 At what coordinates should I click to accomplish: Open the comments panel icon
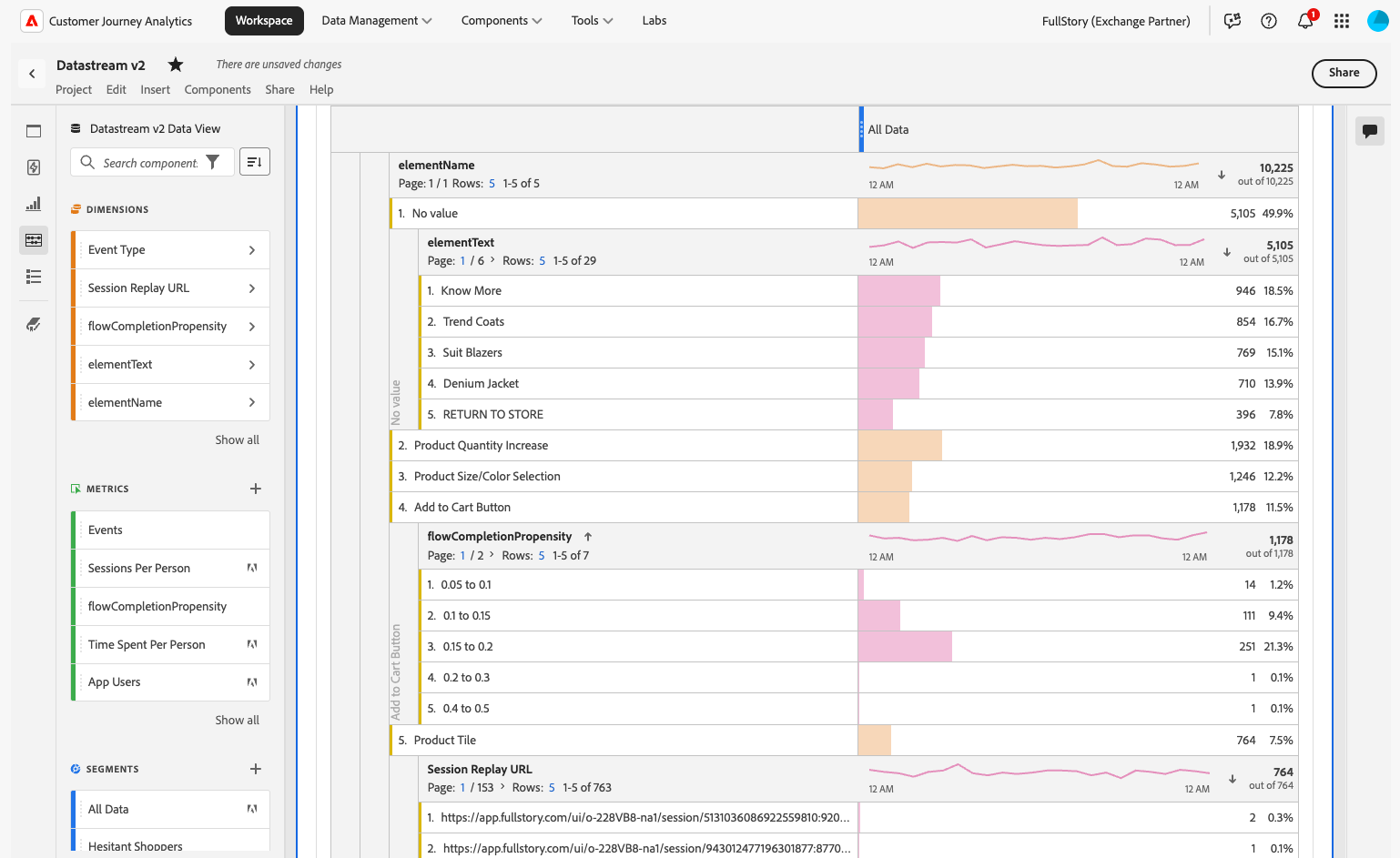[x=1369, y=131]
